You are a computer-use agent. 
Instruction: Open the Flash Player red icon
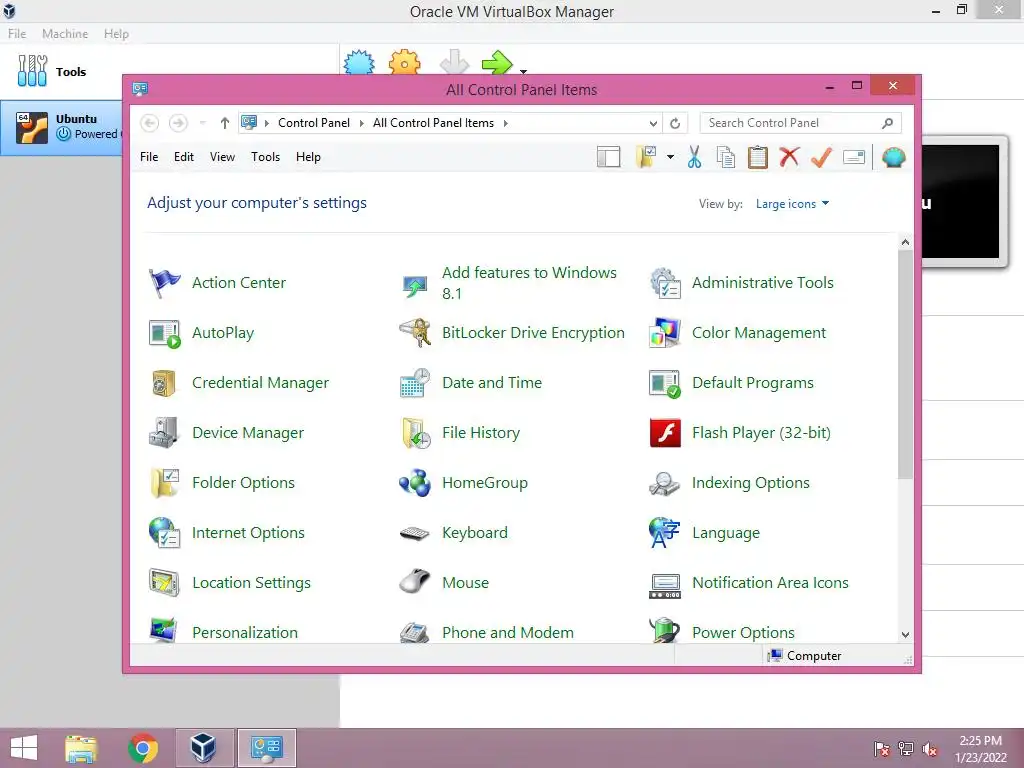tap(665, 433)
